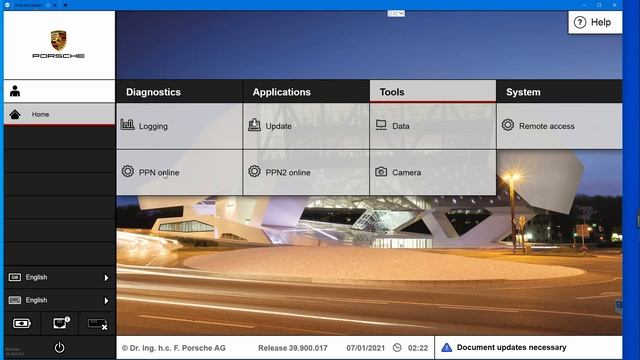Select the Tools tab

[433, 92]
